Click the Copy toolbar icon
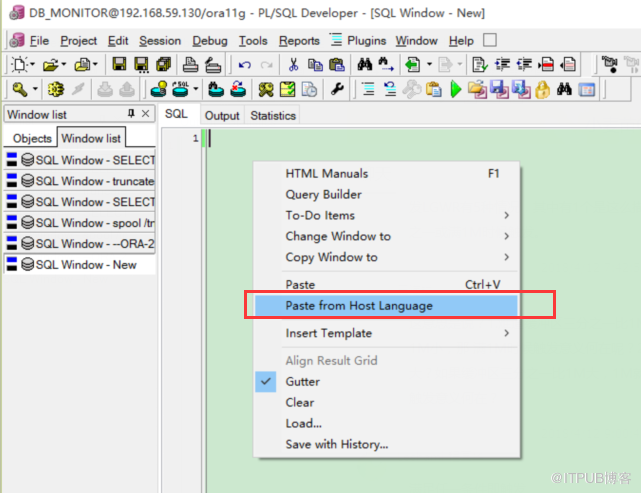Screen dimensions: 641x493 click(x=315, y=65)
